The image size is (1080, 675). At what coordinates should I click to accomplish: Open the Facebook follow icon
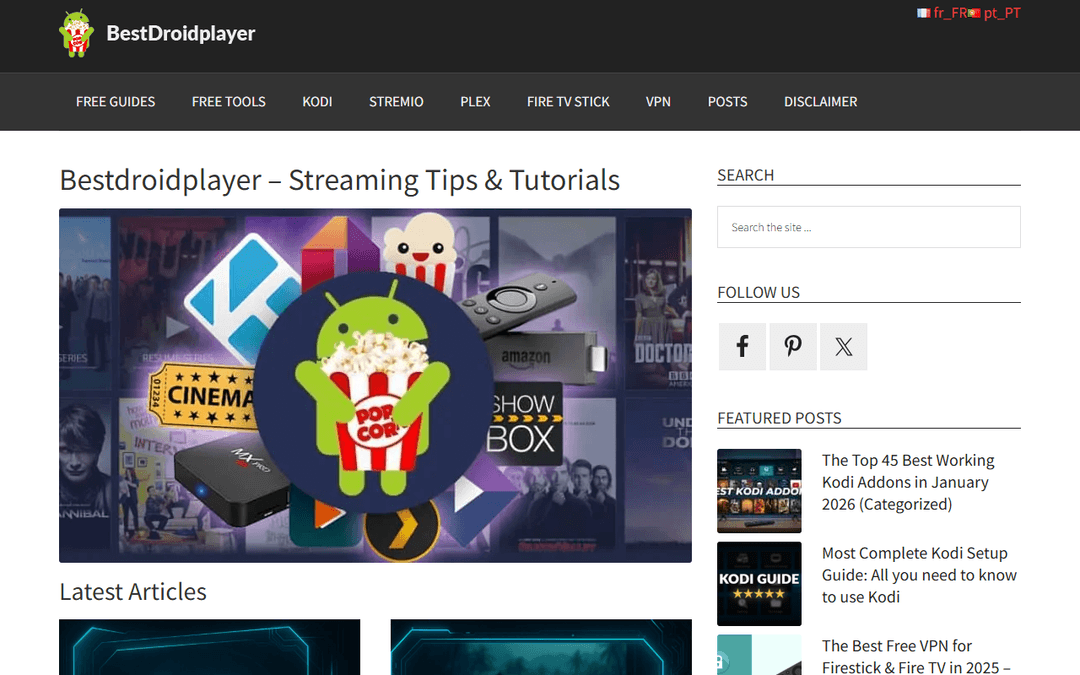click(742, 346)
